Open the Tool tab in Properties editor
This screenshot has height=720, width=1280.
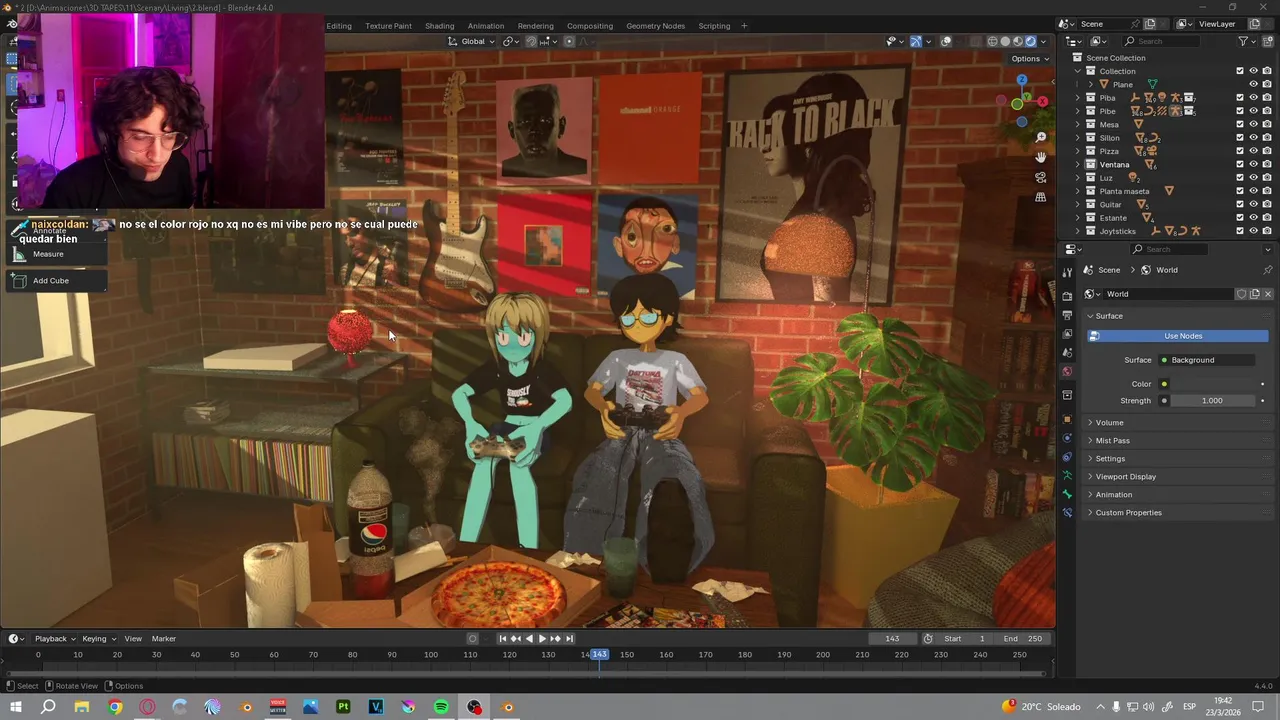pos(1067,273)
